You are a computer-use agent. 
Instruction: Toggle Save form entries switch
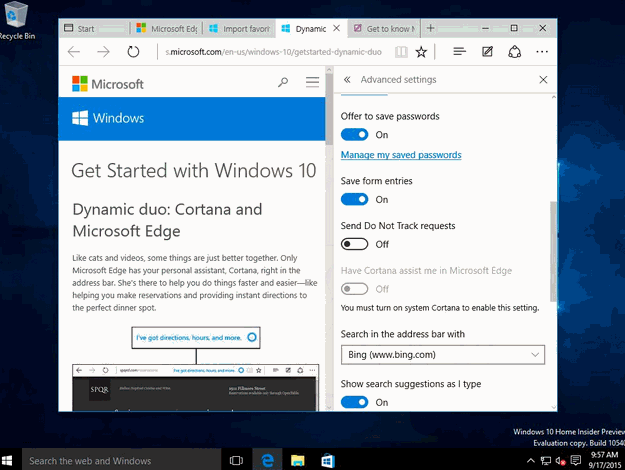pos(354,199)
